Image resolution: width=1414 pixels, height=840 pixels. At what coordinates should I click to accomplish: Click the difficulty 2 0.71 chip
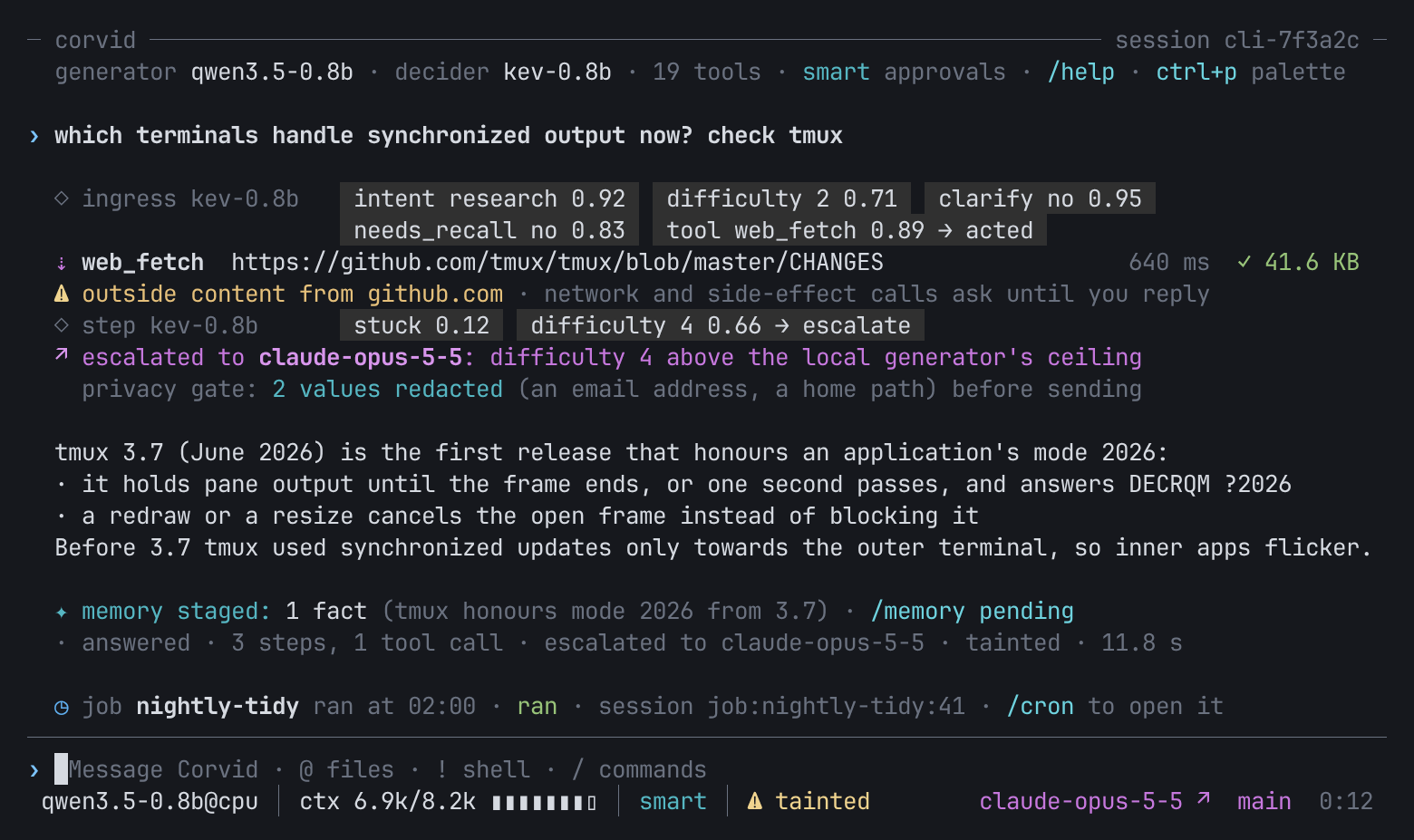tap(781, 198)
